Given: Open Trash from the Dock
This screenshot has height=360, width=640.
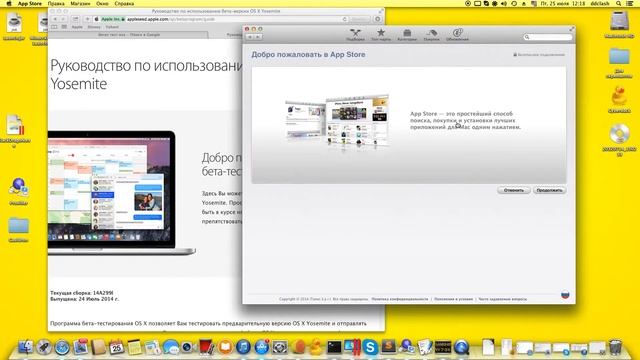Looking at the screenshot, I should pyautogui.click(x=615, y=347).
